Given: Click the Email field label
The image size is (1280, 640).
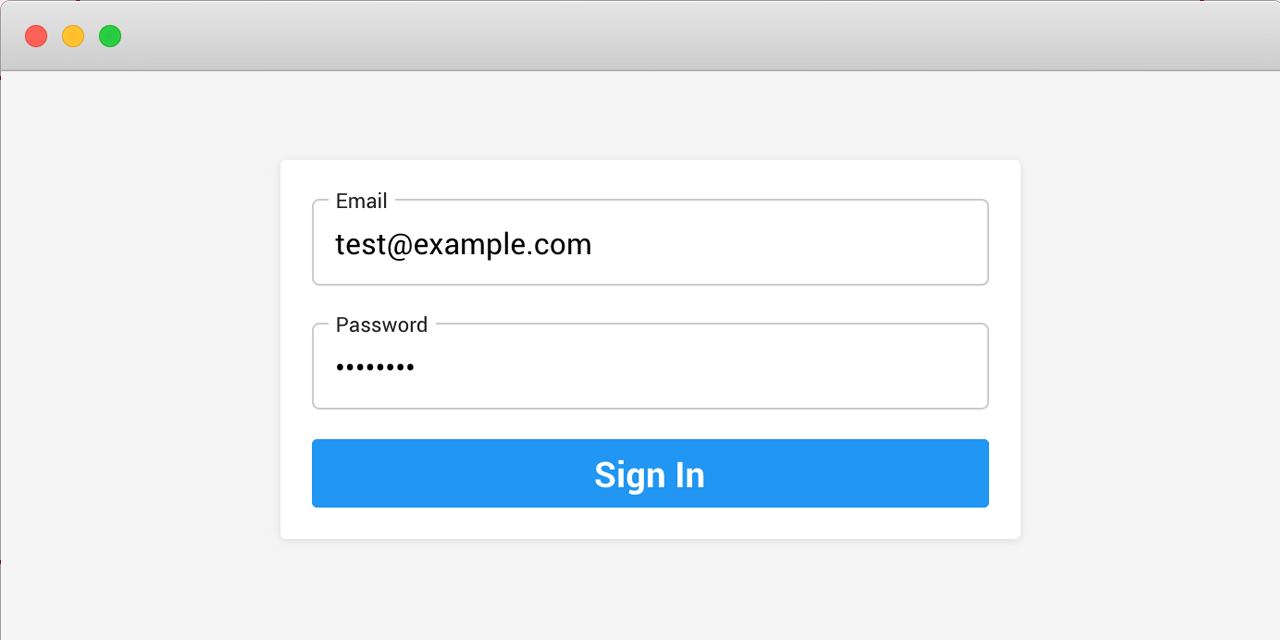Looking at the screenshot, I should pyautogui.click(x=361, y=201).
